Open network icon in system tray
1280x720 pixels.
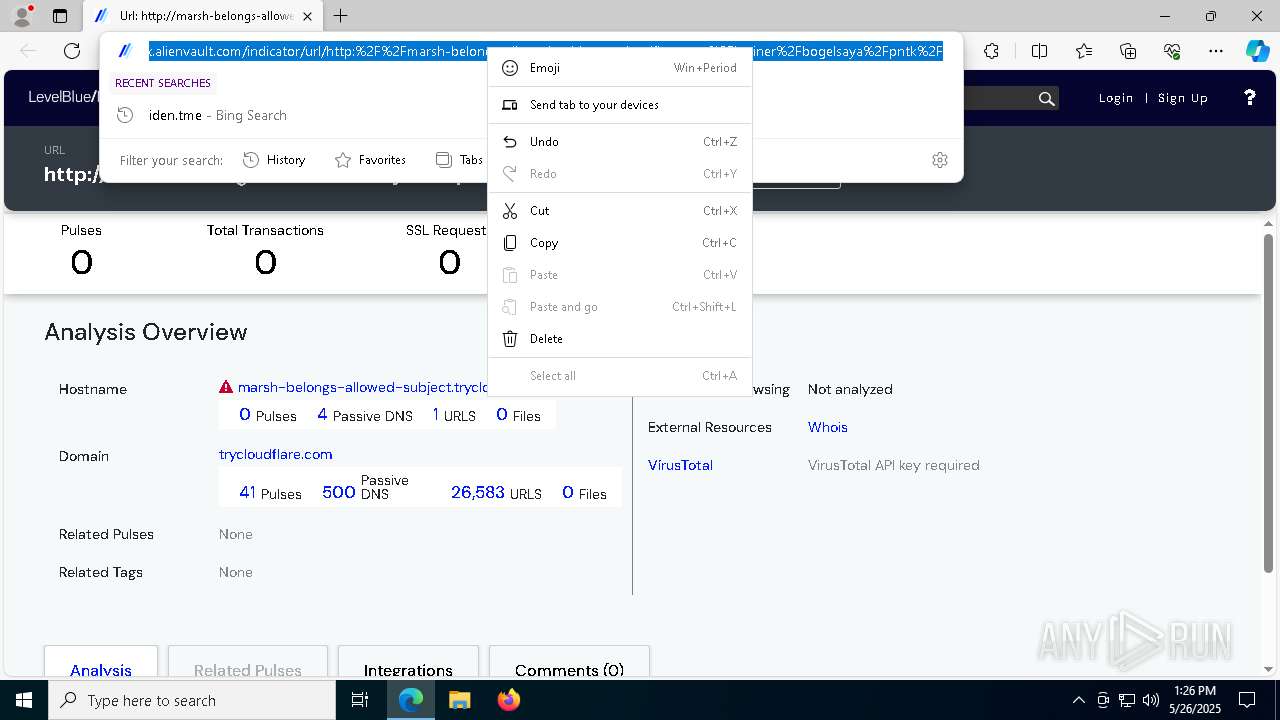[x=1127, y=700]
